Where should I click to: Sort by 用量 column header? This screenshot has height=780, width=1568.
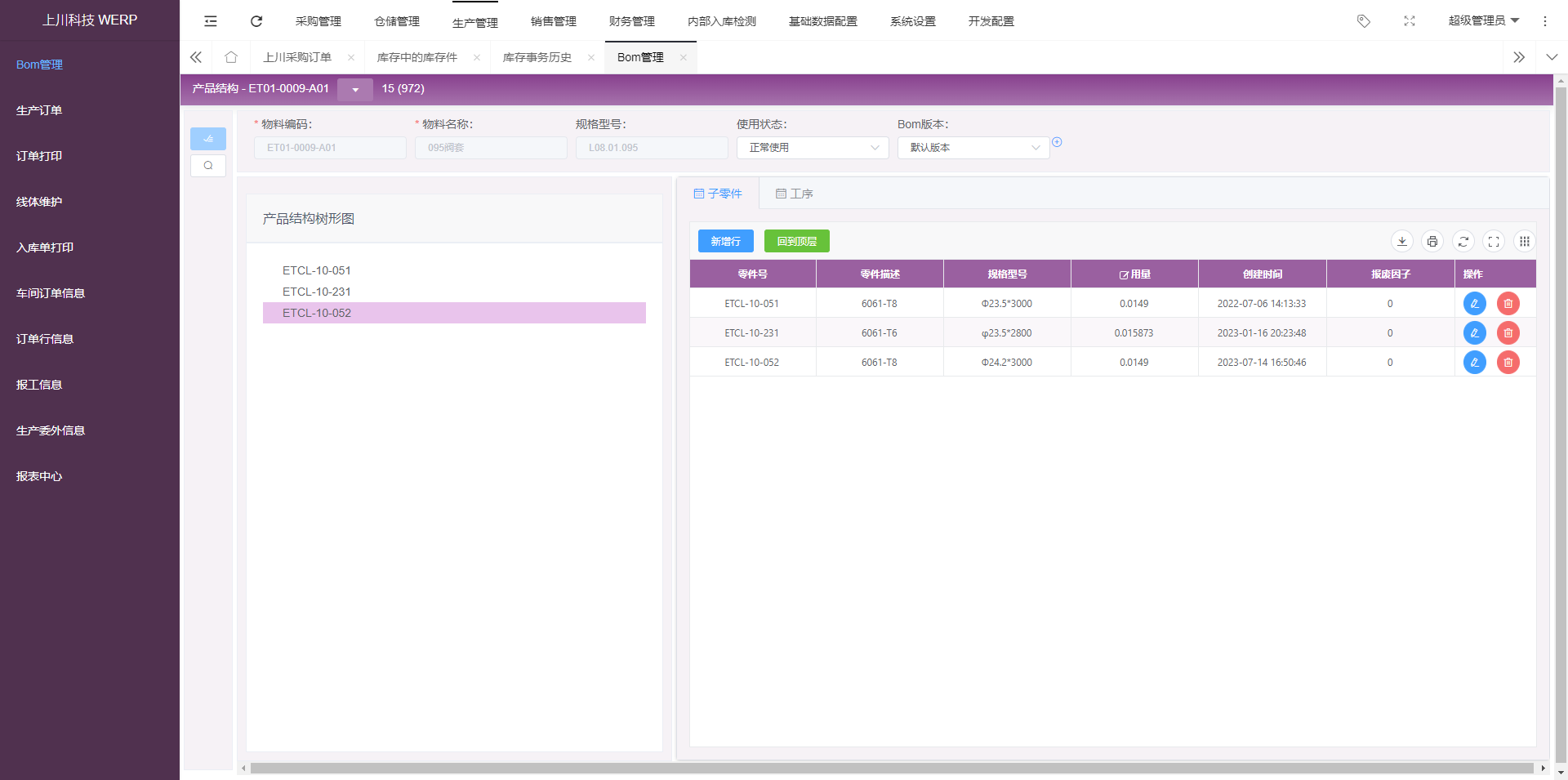click(x=1134, y=274)
